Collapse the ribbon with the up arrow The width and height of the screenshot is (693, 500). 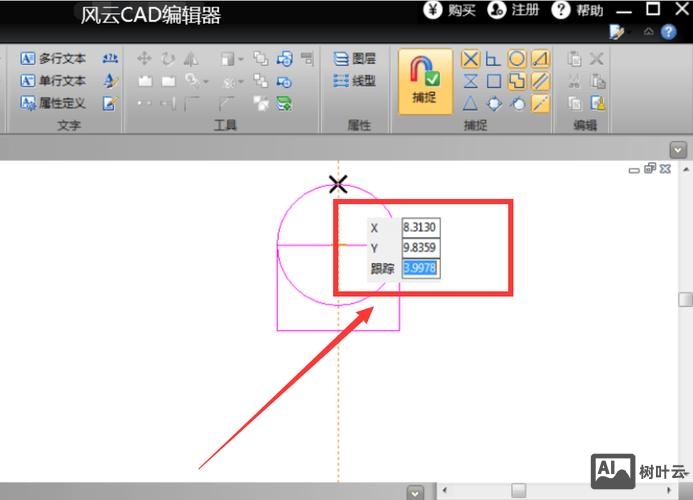pyautogui.click(x=648, y=32)
